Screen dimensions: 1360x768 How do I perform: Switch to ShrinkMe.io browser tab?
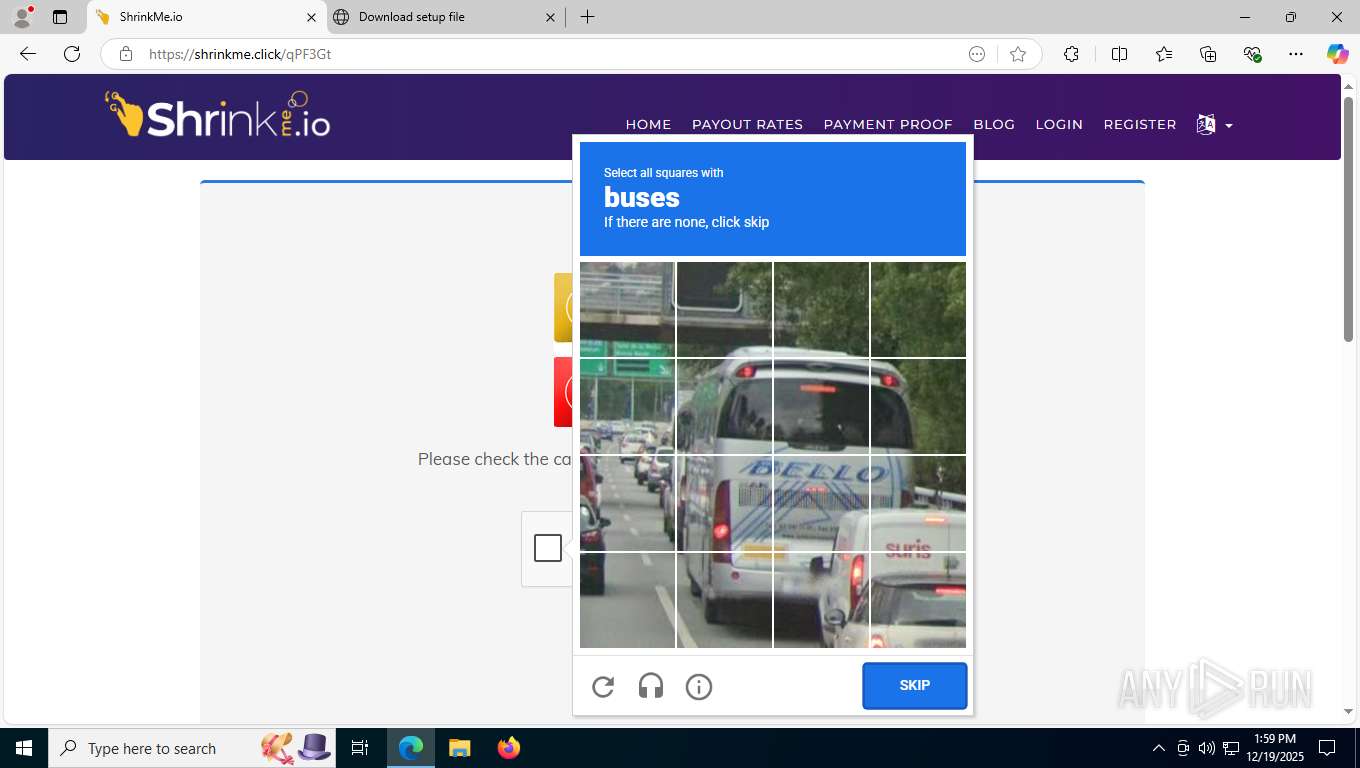click(207, 17)
